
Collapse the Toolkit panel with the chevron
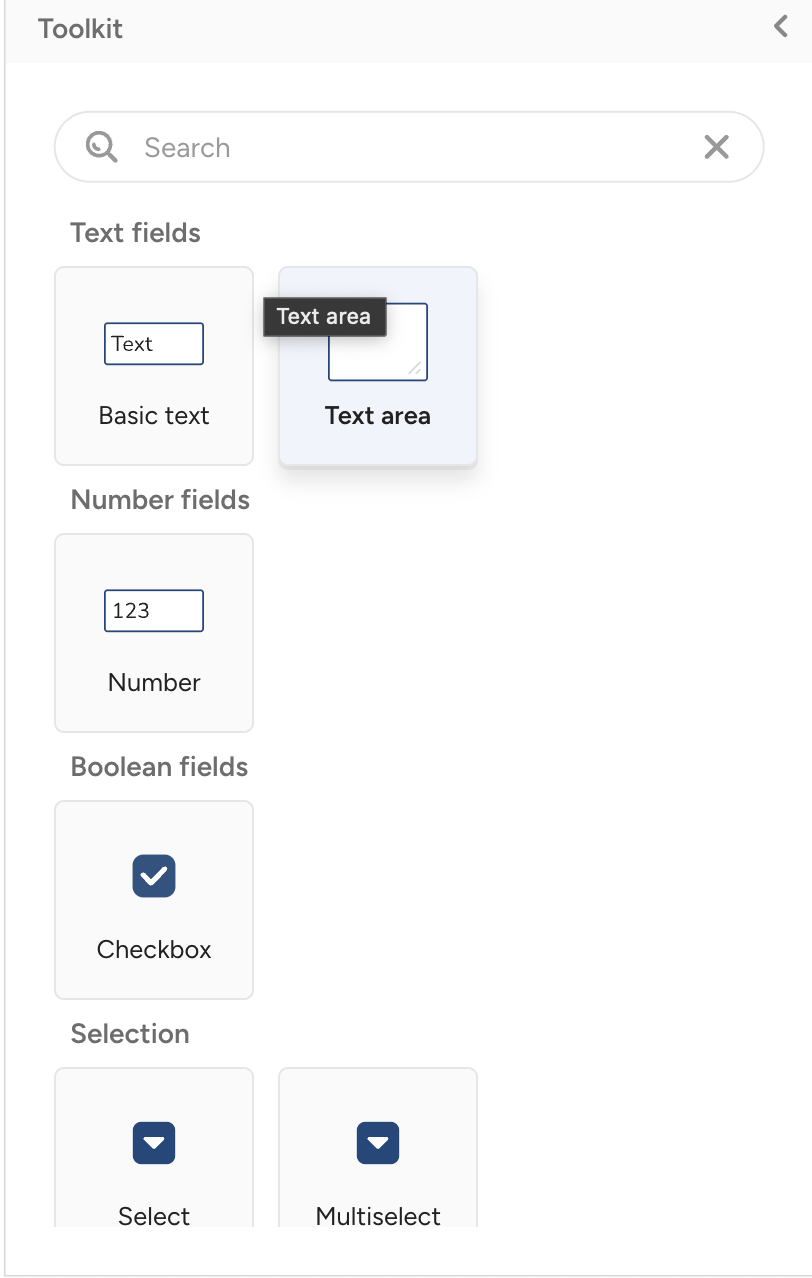click(781, 27)
